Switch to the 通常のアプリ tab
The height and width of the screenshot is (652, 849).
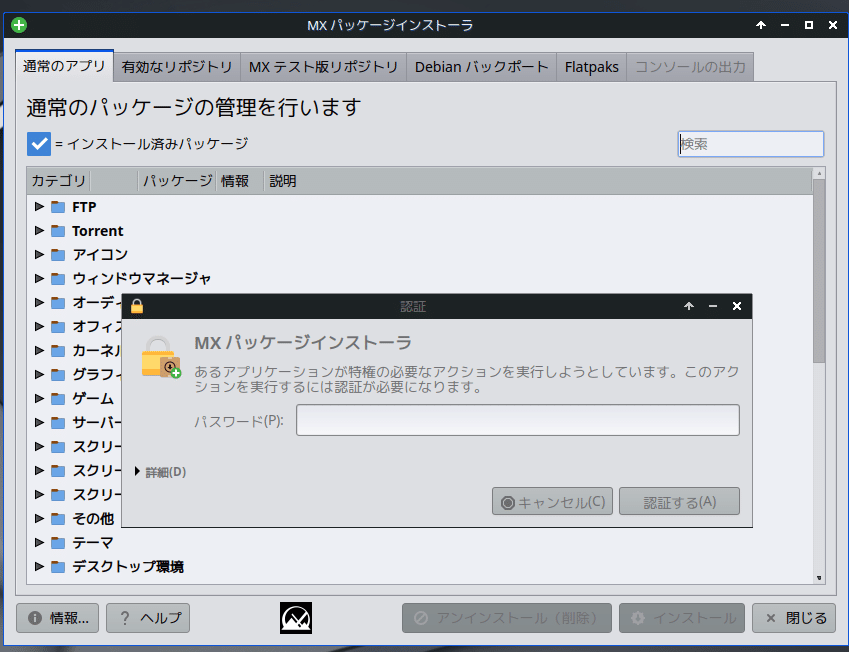pyautogui.click(x=64, y=66)
